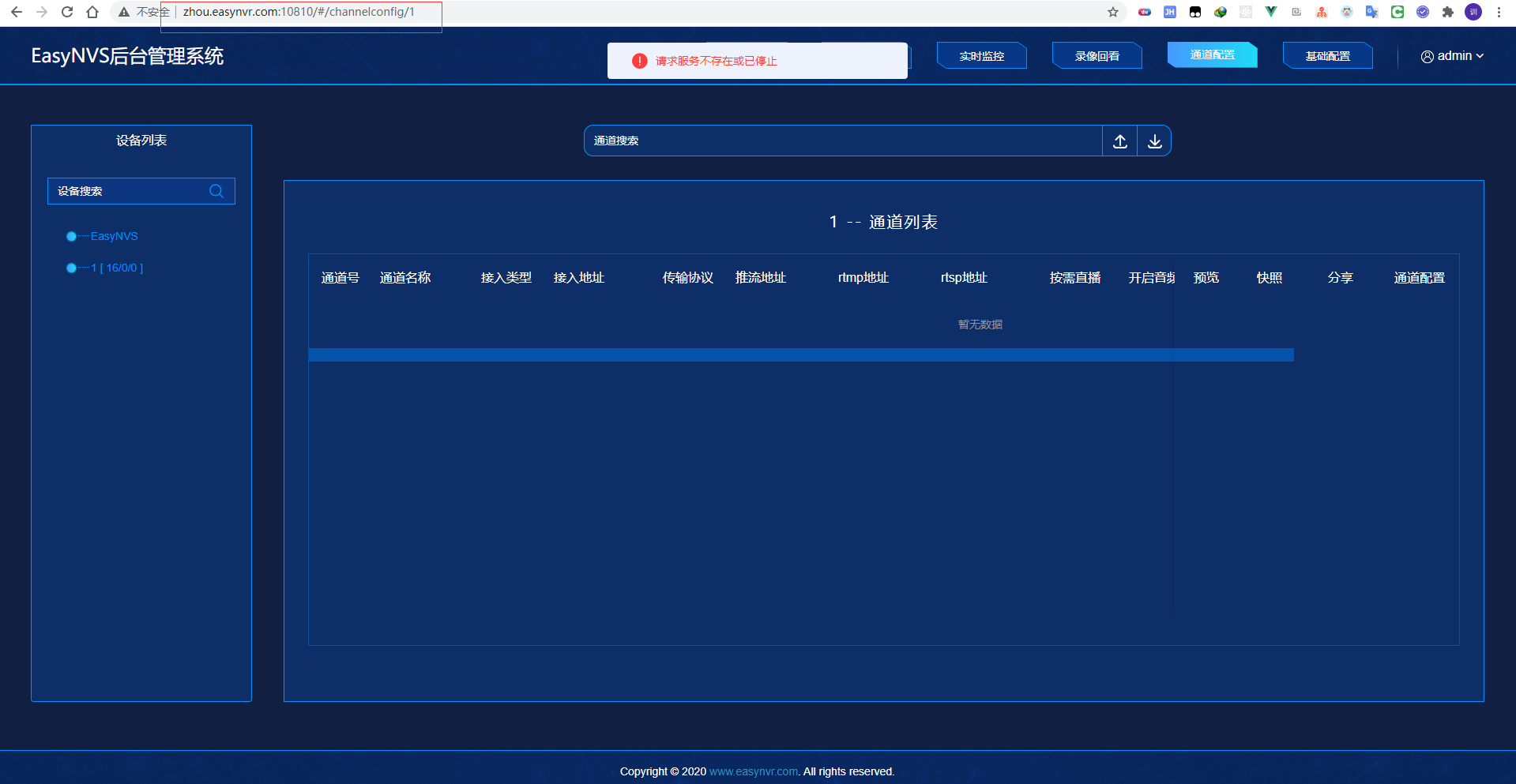
Task: Open the green C extension icon
Action: [x=1398, y=12]
